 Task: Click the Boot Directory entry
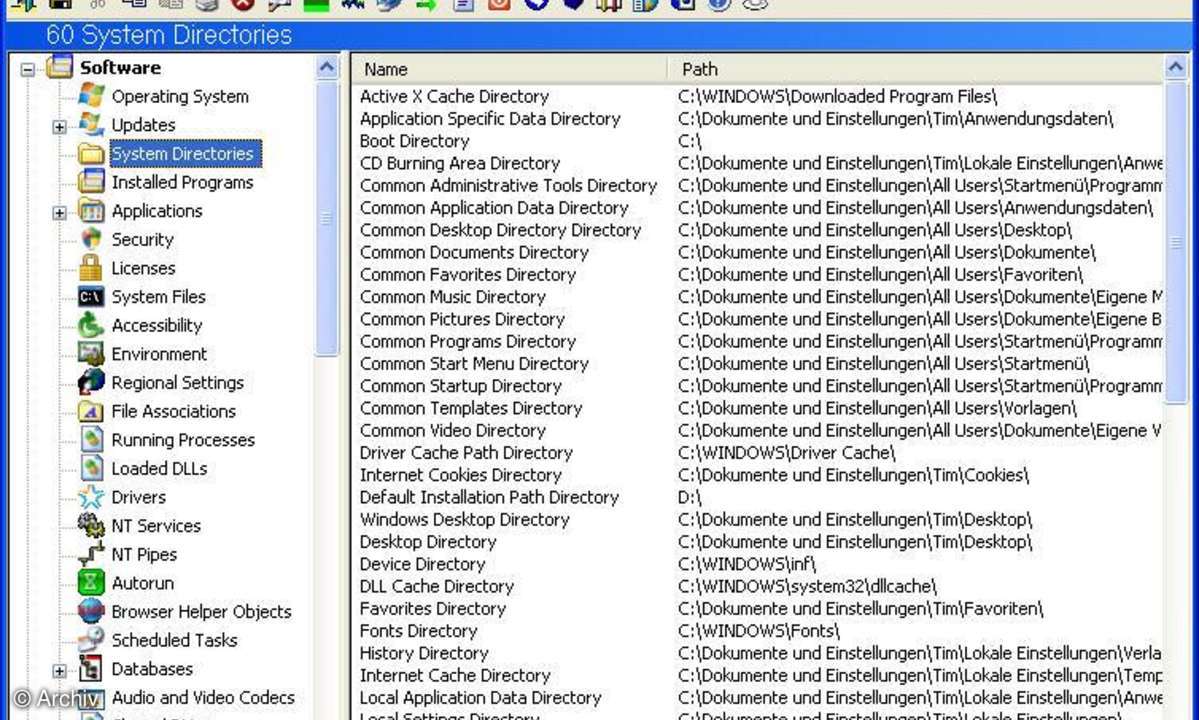click(414, 141)
